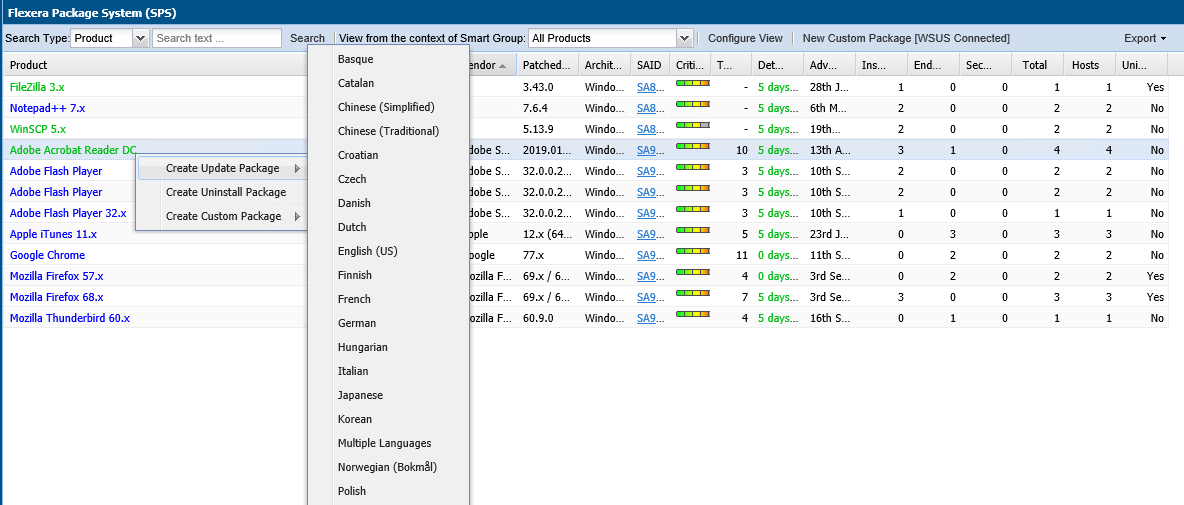The image size is (1184, 505).
Task: Click New Custom Package [WSUS Connected]
Action: click(x=906, y=38)
